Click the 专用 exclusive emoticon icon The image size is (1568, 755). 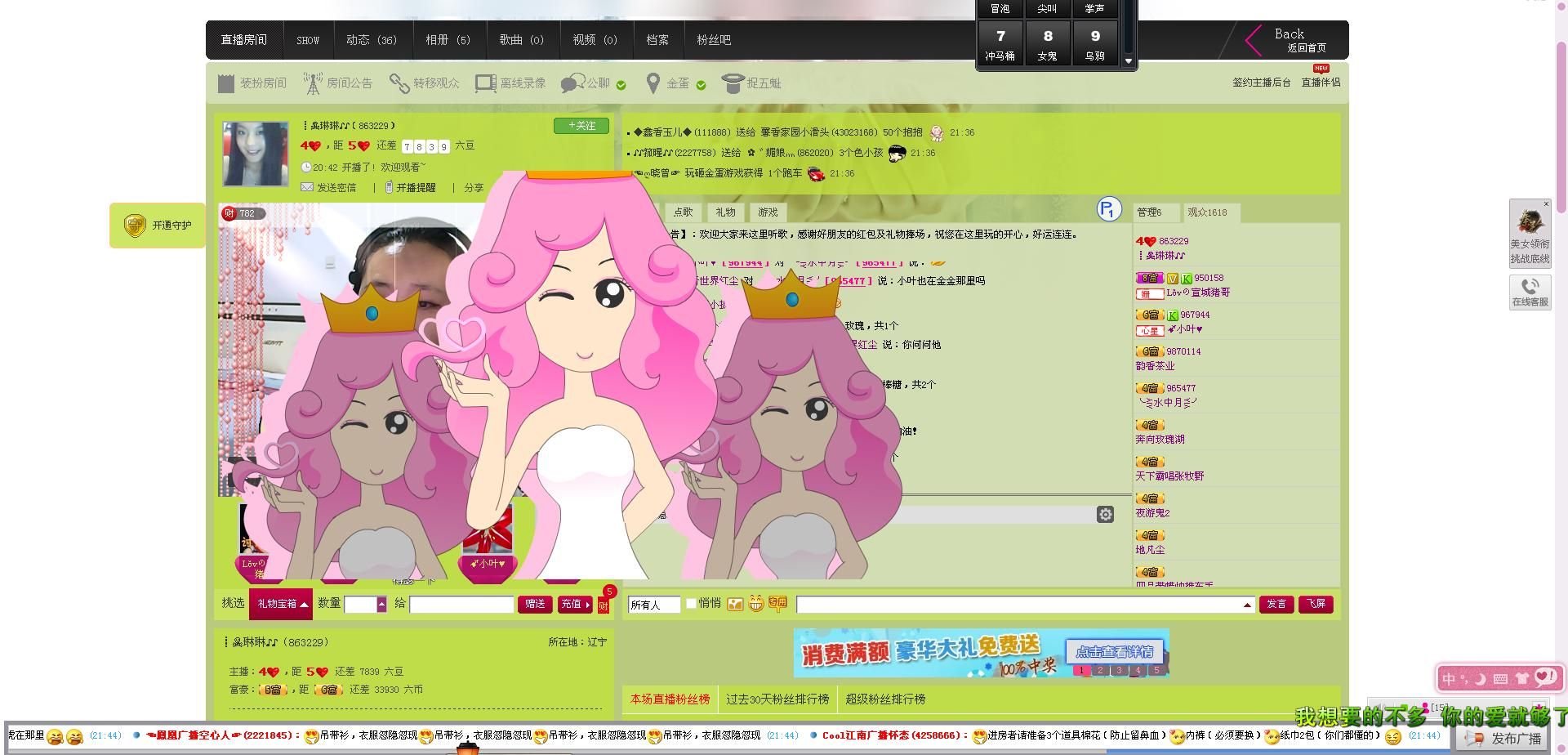coord(777,604)
